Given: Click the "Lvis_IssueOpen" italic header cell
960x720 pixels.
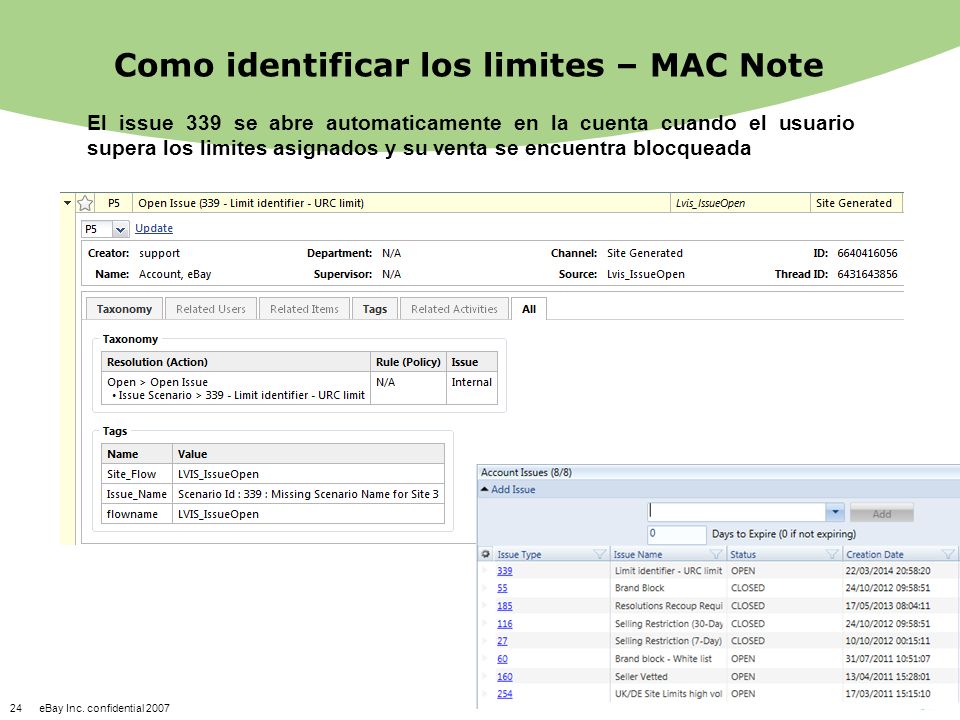Looking at the screenshot, I should click(740, 203).
